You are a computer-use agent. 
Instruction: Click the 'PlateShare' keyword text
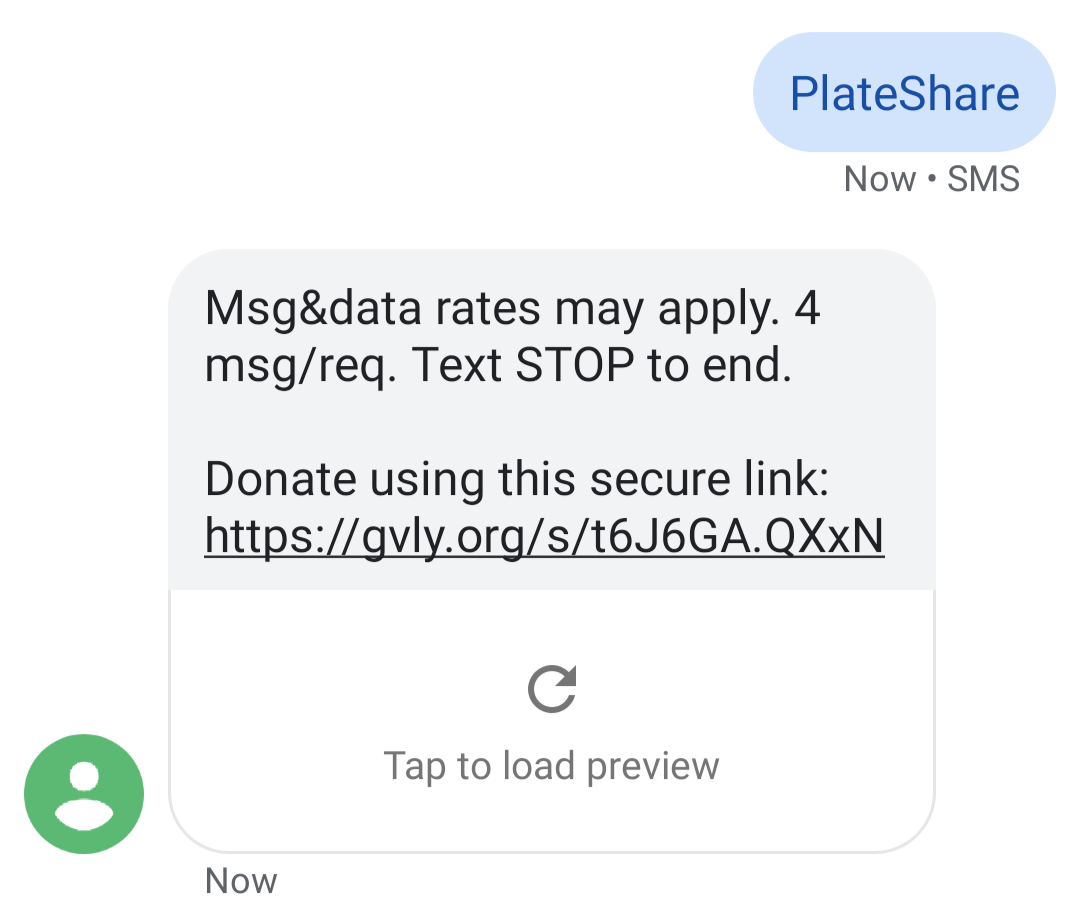904,94
